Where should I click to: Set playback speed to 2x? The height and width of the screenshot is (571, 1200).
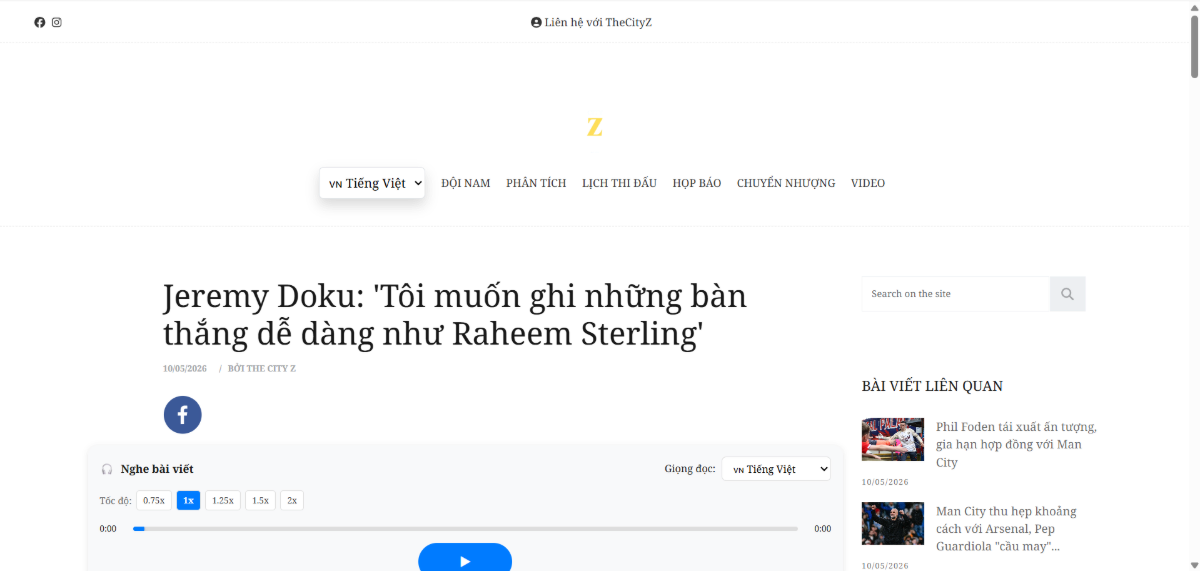[x=292, y=500]
